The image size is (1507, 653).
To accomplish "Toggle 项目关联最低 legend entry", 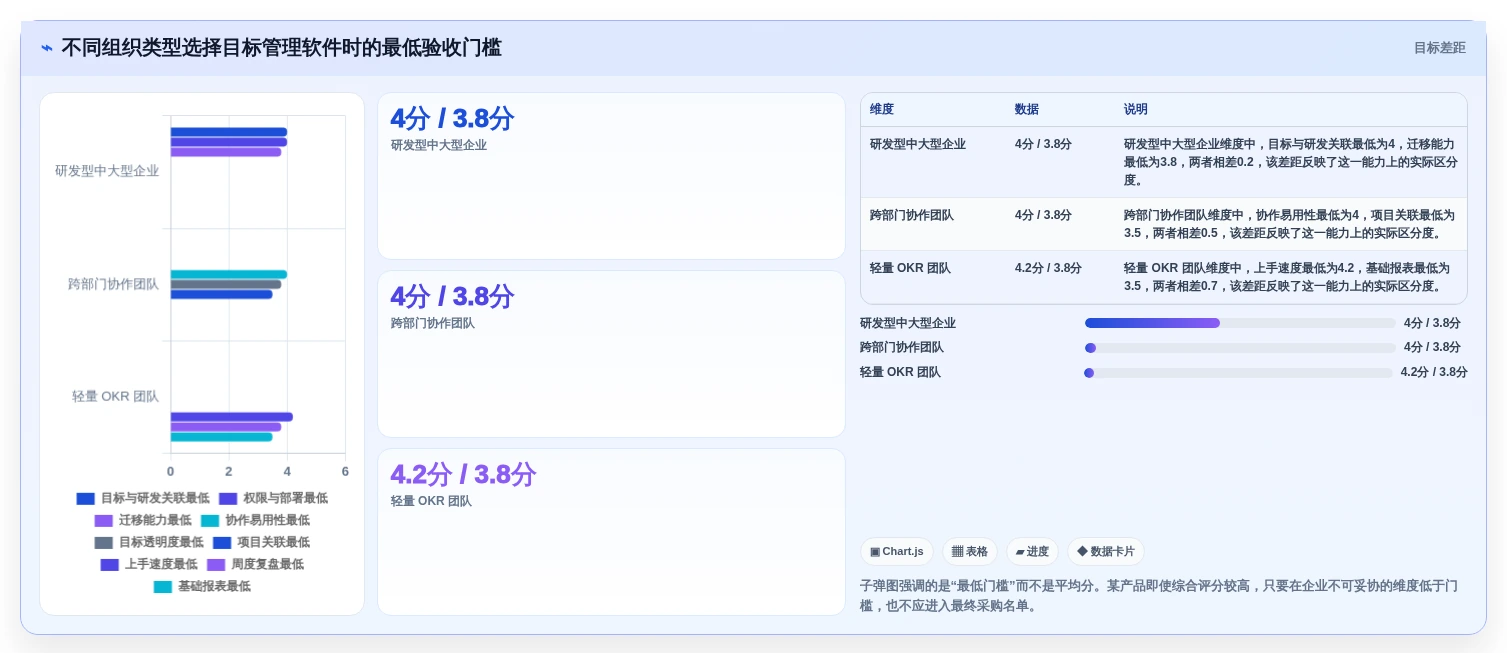I will click(261, 542).
